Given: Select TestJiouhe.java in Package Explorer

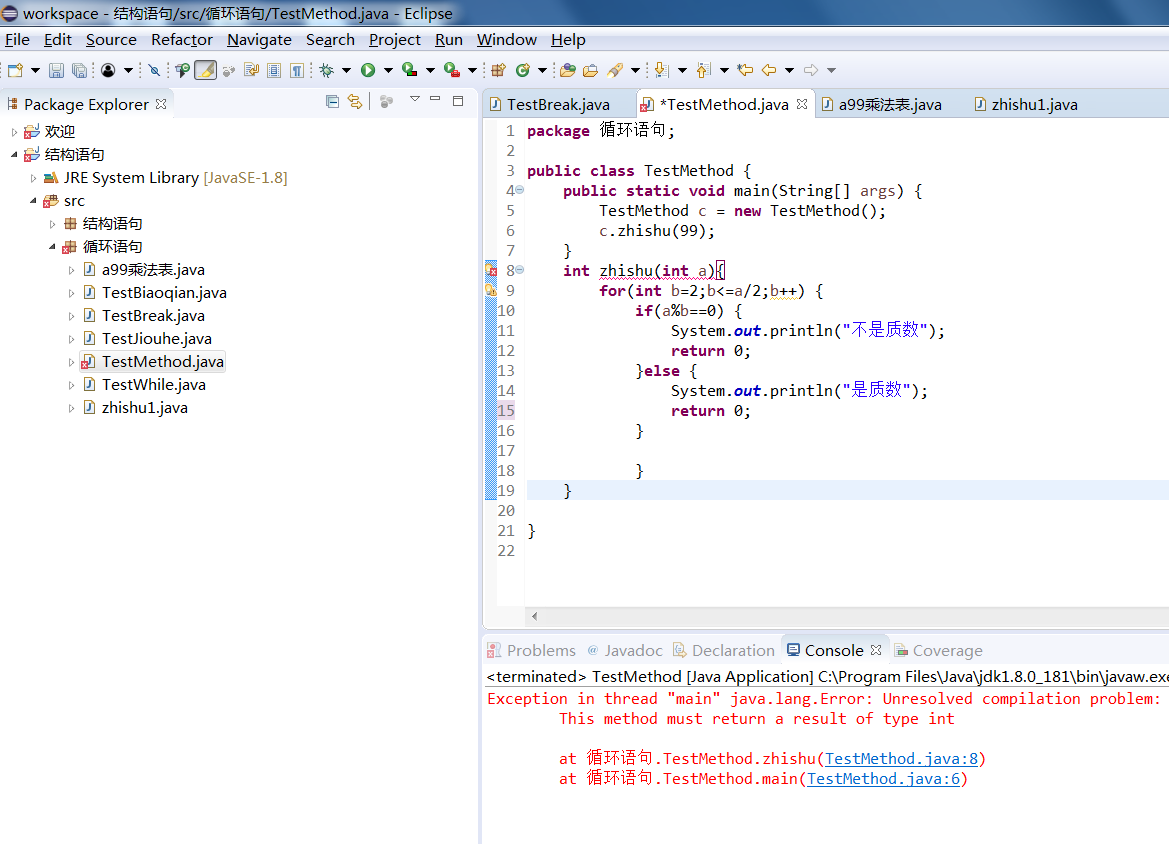Looking at the screenshot, I should coord(157,338).
